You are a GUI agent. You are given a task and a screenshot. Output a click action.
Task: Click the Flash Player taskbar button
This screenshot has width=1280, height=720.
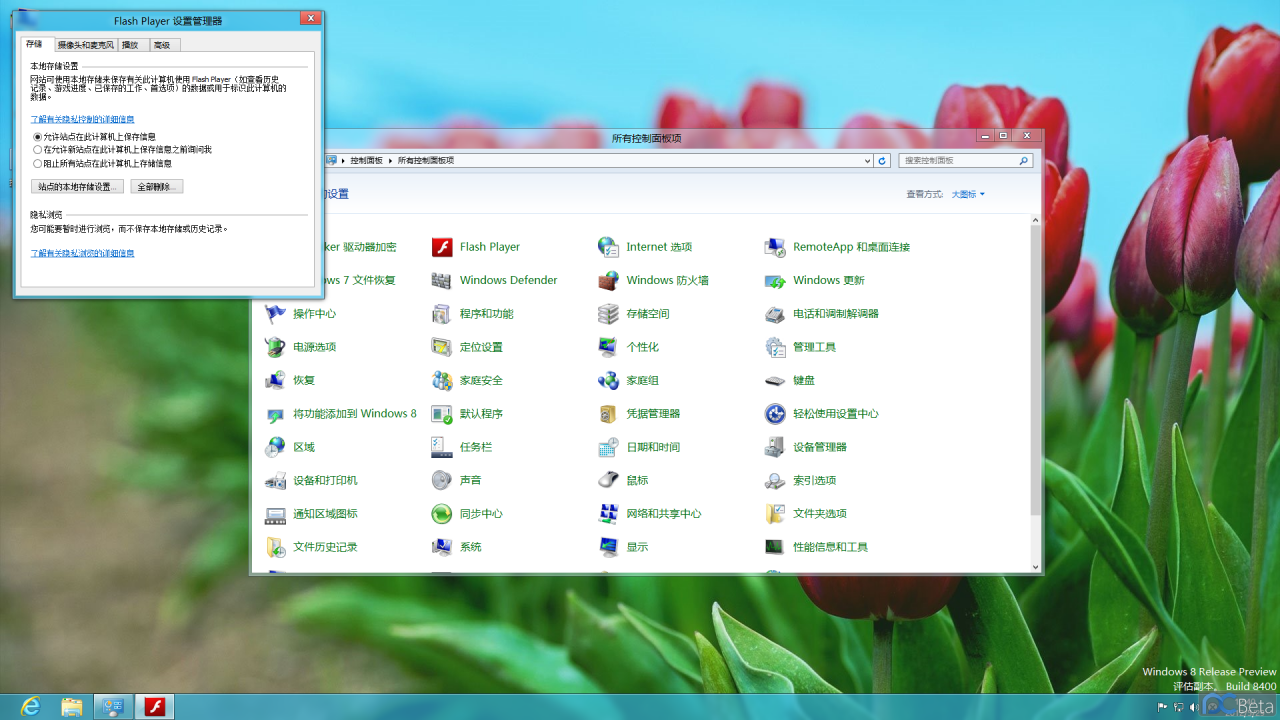pos(155,707)
